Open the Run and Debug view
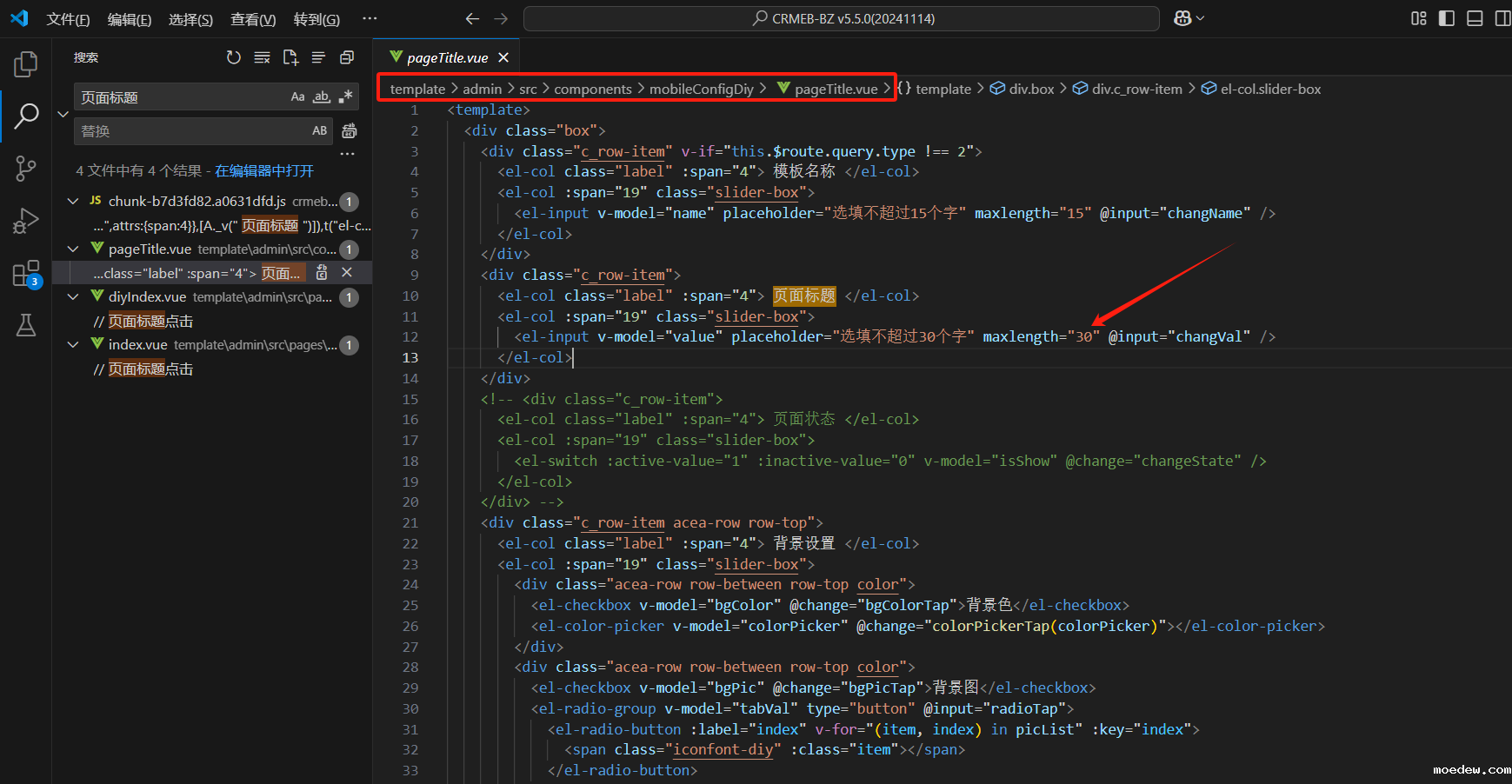The image size is (1512, 784). 26,221
